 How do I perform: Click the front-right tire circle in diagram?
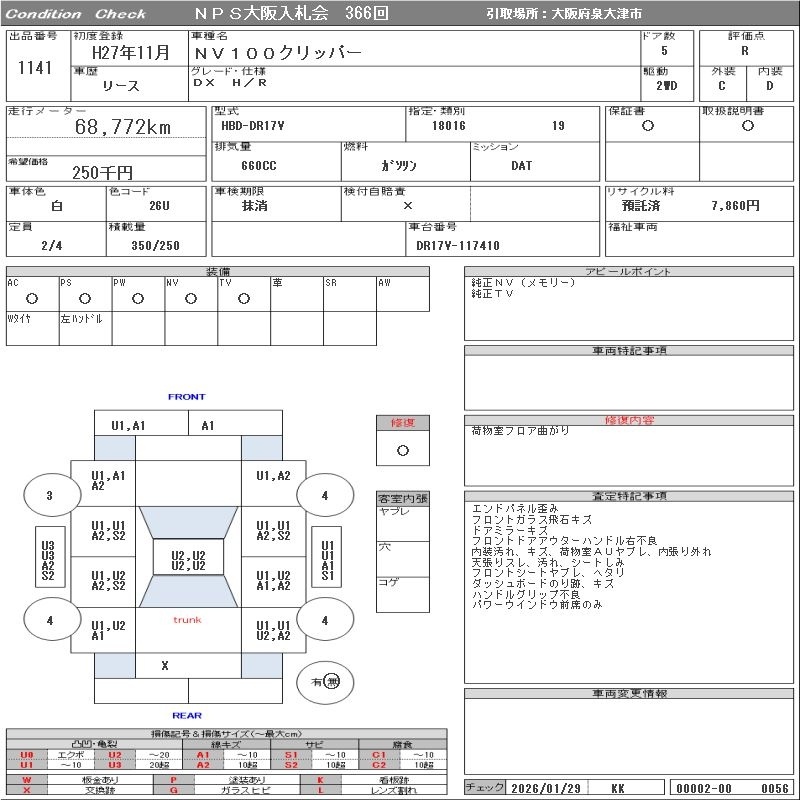(x=325, y=495)
